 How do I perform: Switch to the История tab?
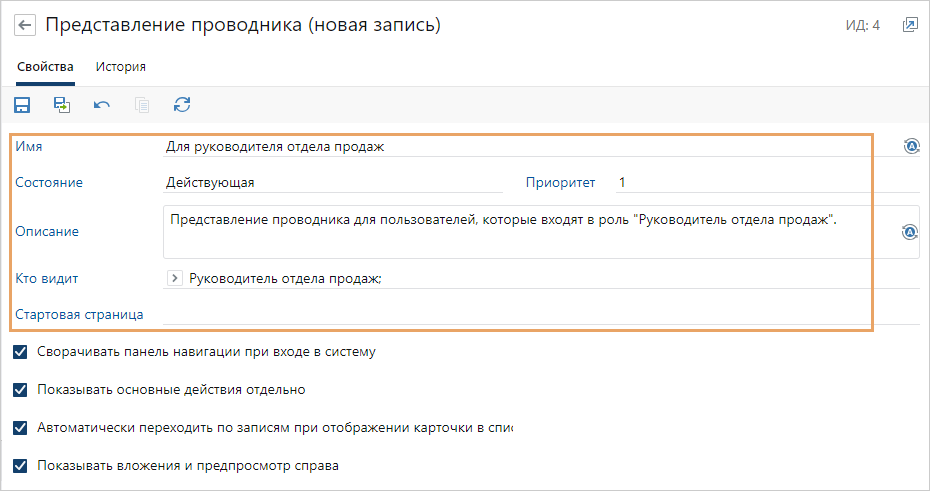(121, 67)
